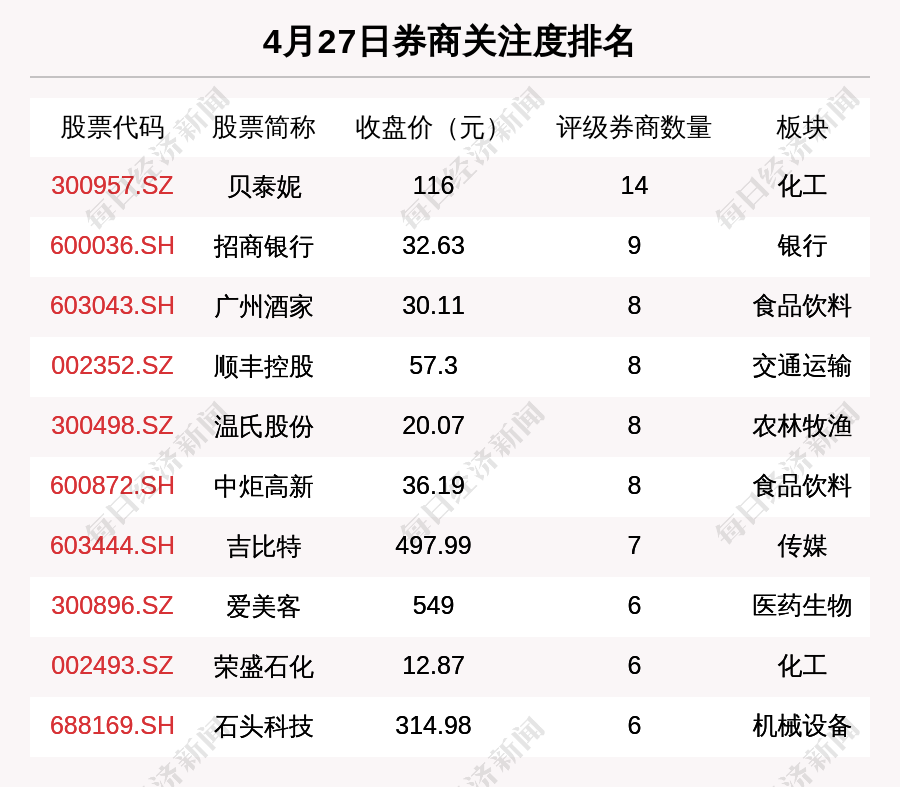Click closing price 116

click(433, 186)
